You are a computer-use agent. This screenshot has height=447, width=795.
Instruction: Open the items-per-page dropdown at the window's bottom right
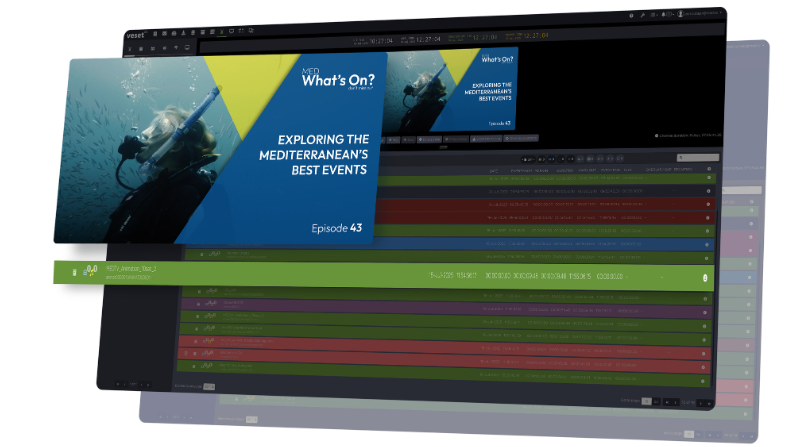click(646, 401)
